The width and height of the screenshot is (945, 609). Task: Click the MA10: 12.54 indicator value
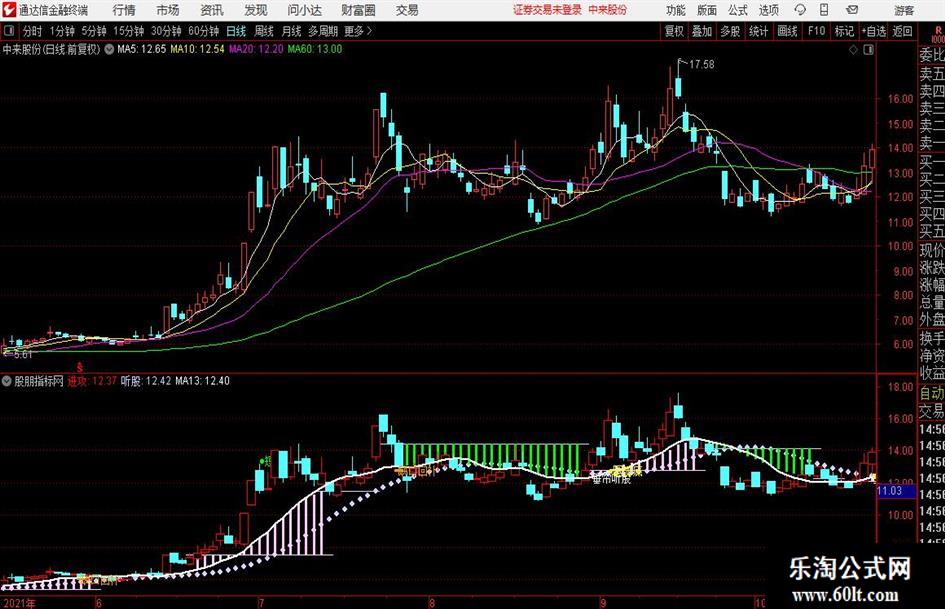pos(197,49)
